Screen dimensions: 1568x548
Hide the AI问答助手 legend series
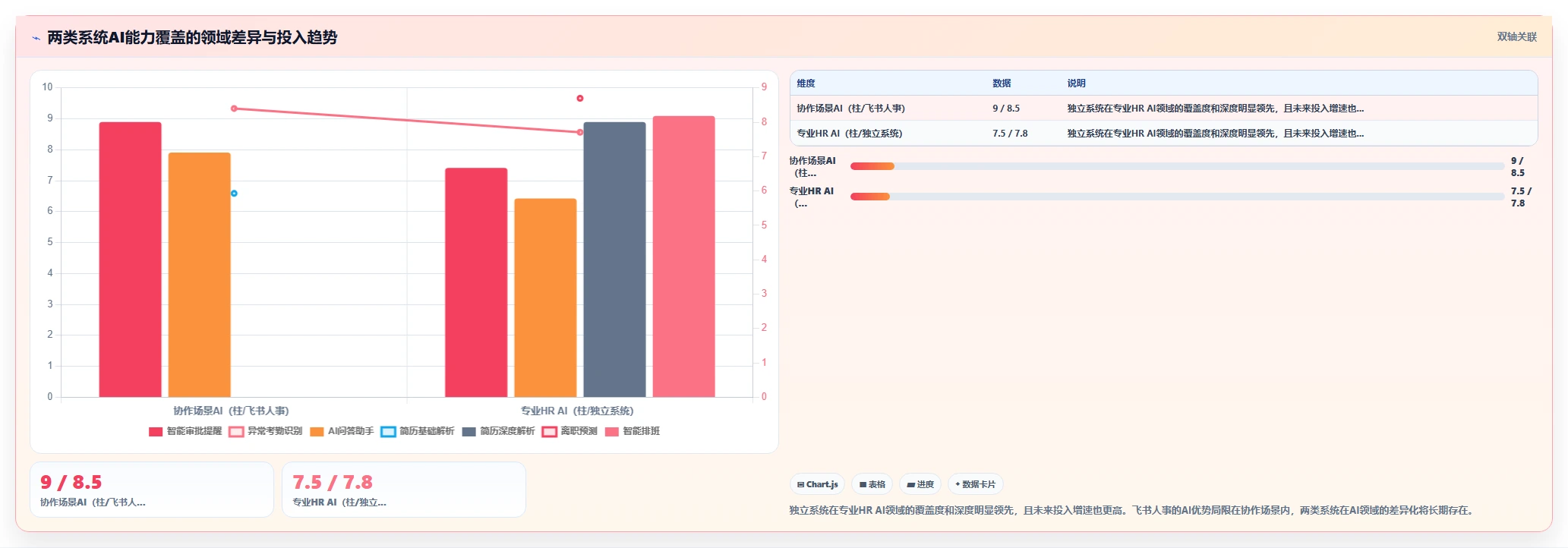(342, 431)
